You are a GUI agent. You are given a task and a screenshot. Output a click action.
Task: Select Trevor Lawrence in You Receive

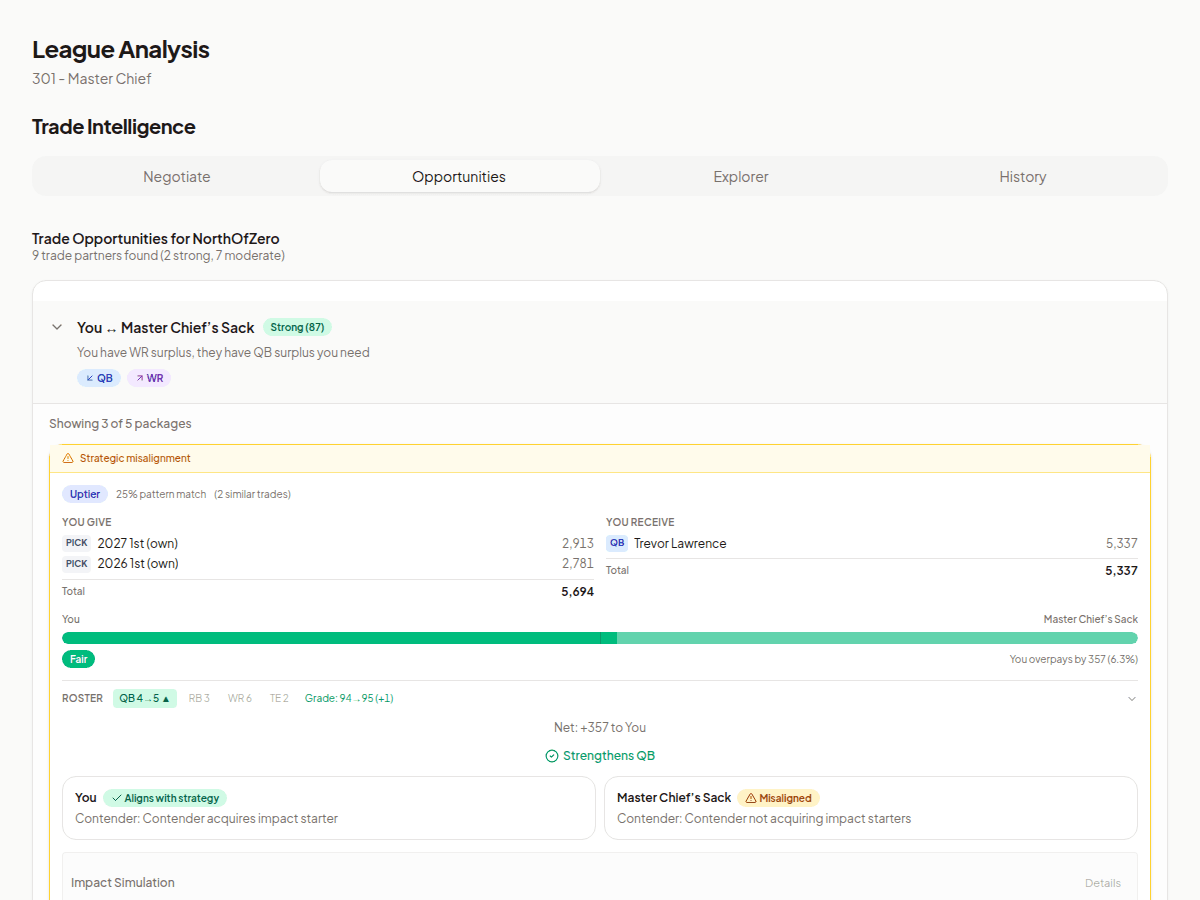point(680,543)
